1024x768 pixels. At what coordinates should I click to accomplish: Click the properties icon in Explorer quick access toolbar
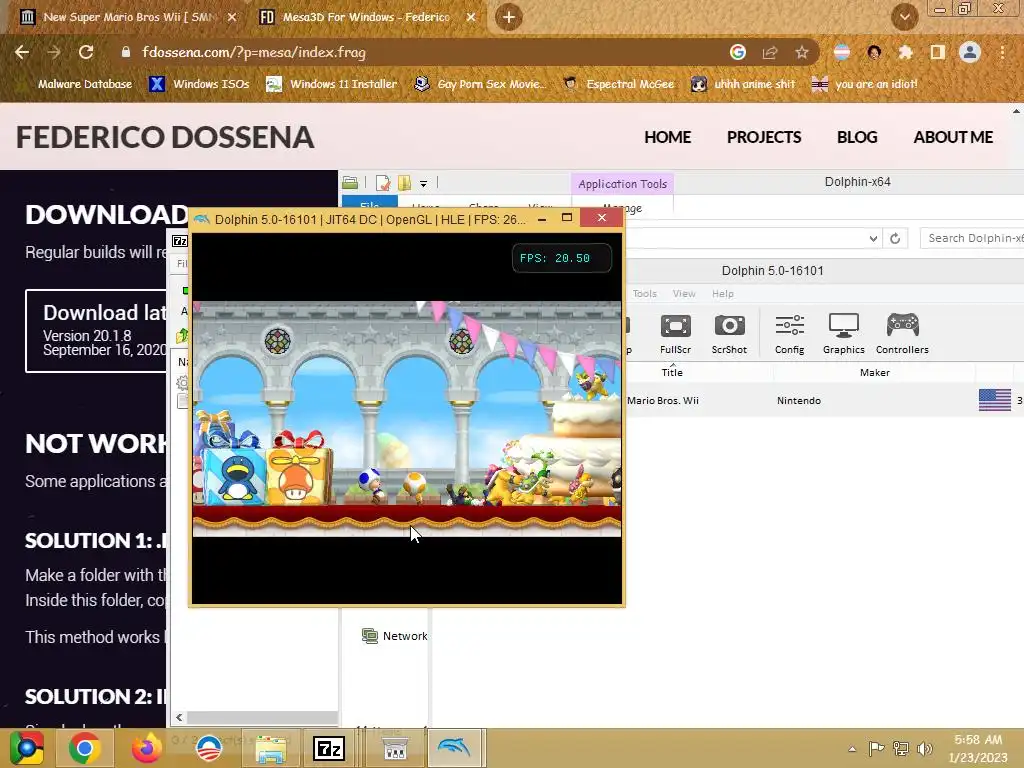point(383,183)
